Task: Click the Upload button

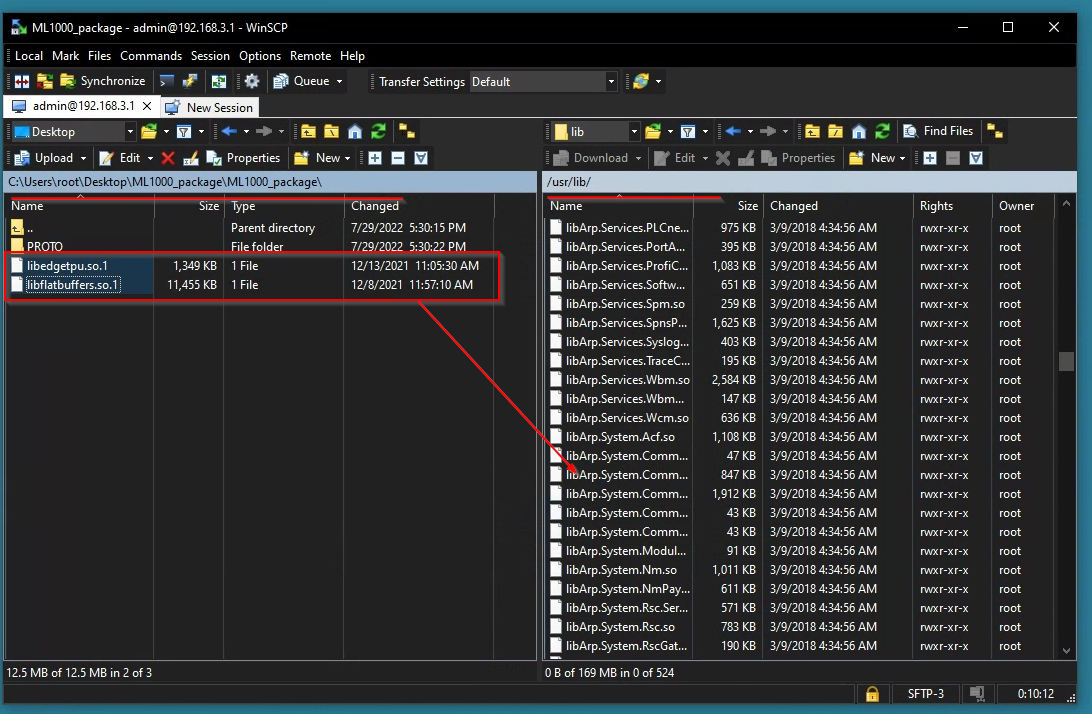Action: 44,158
